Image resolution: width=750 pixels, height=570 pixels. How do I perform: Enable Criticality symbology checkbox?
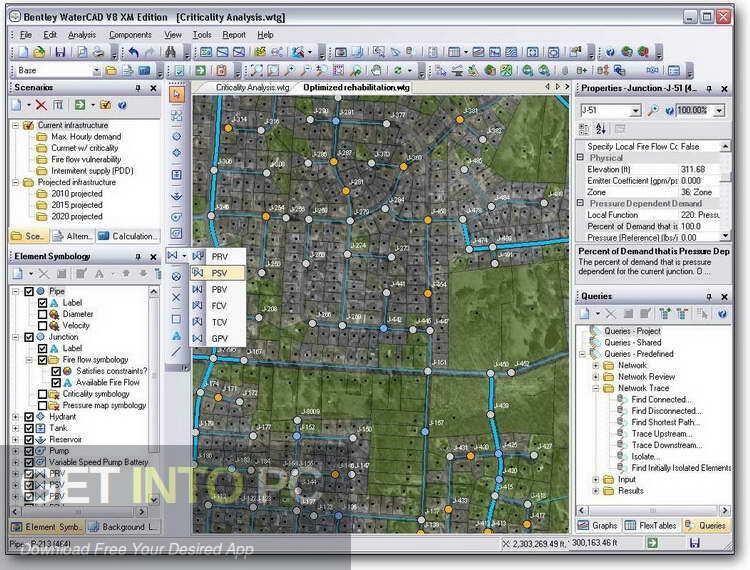click(42, 394)
